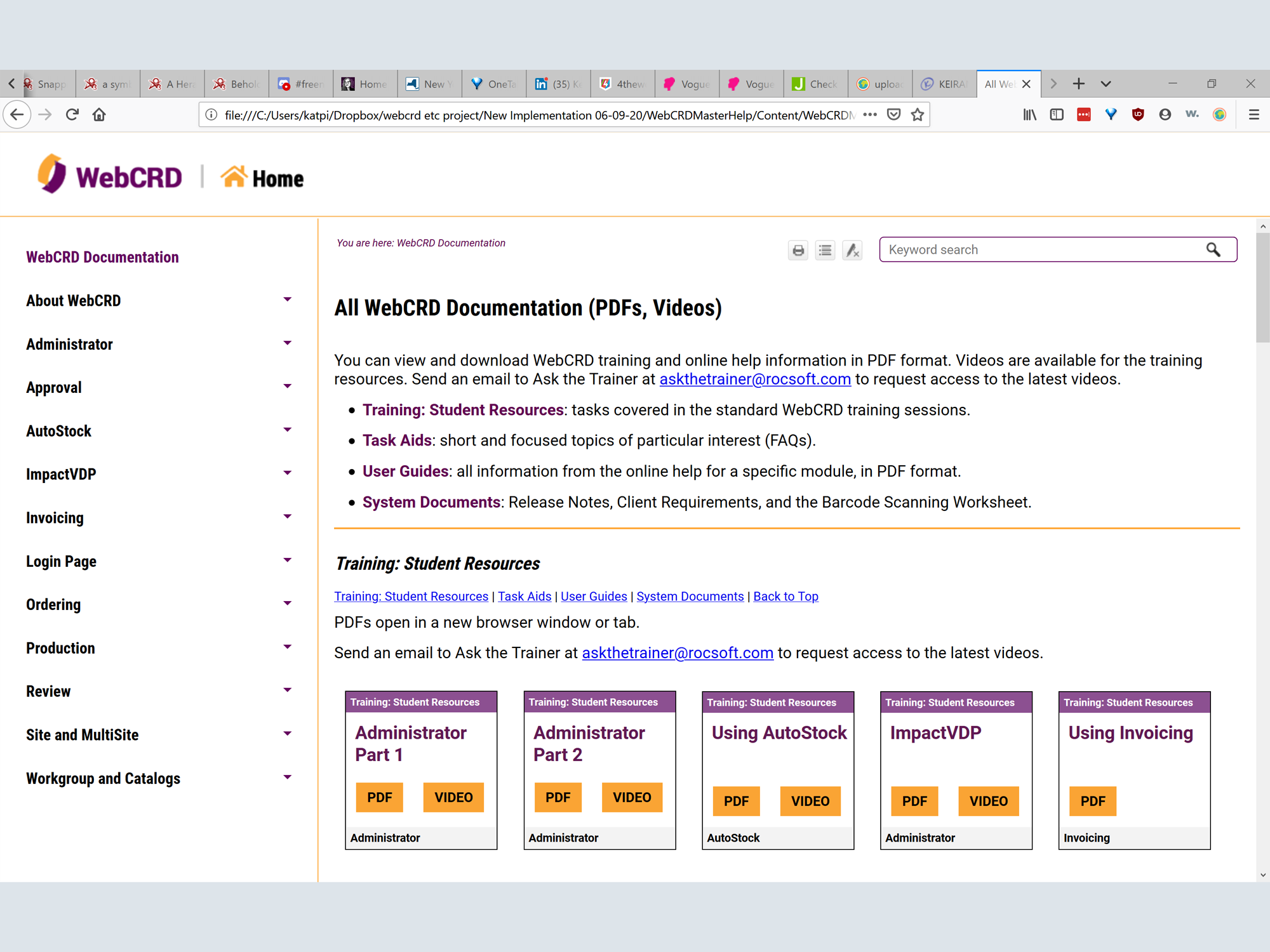Save page to Pocket icon

pyautogui.click(x=894, y=115)
